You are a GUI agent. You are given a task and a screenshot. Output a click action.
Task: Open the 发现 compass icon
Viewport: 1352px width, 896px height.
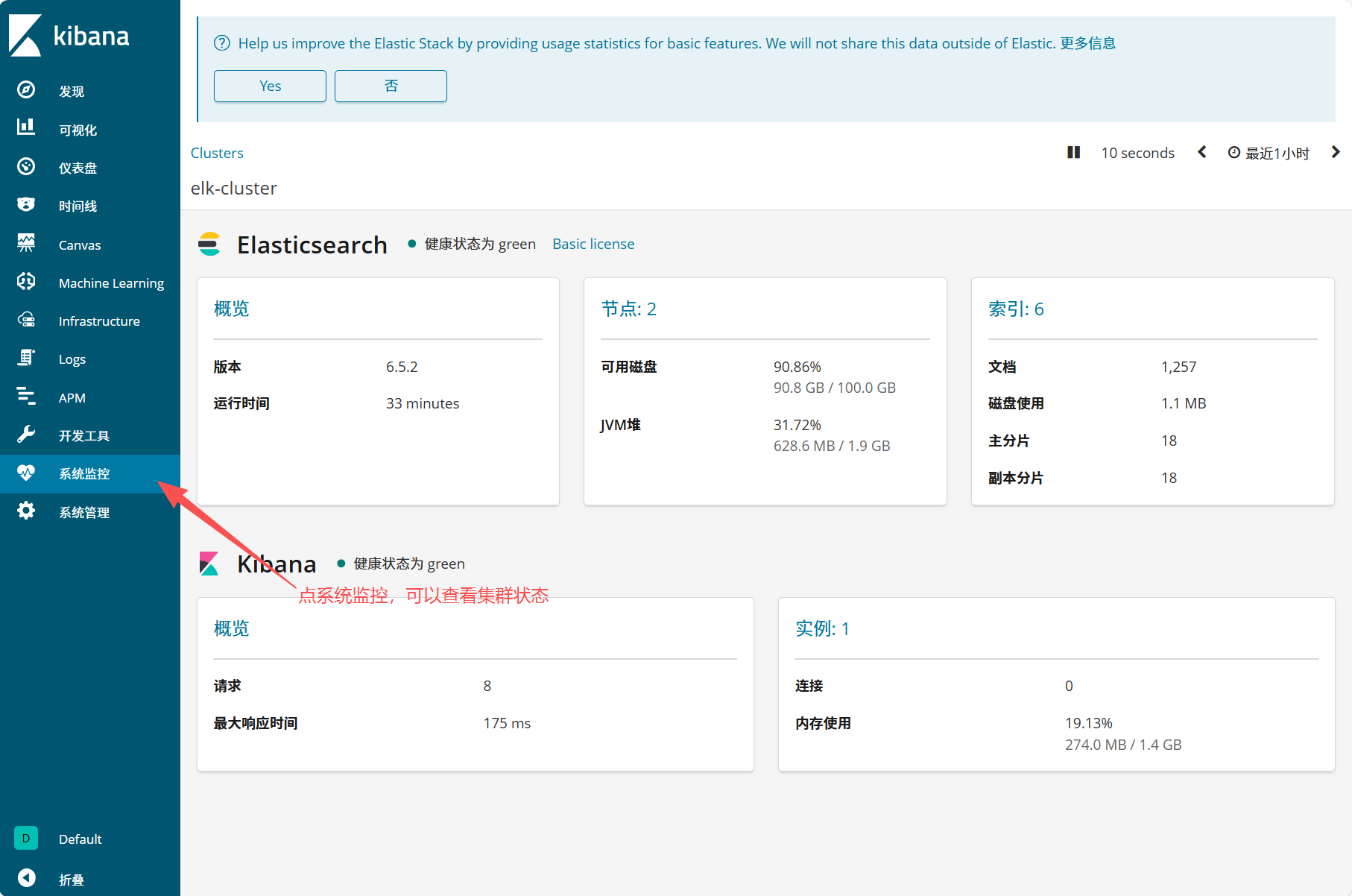point(26,90)
